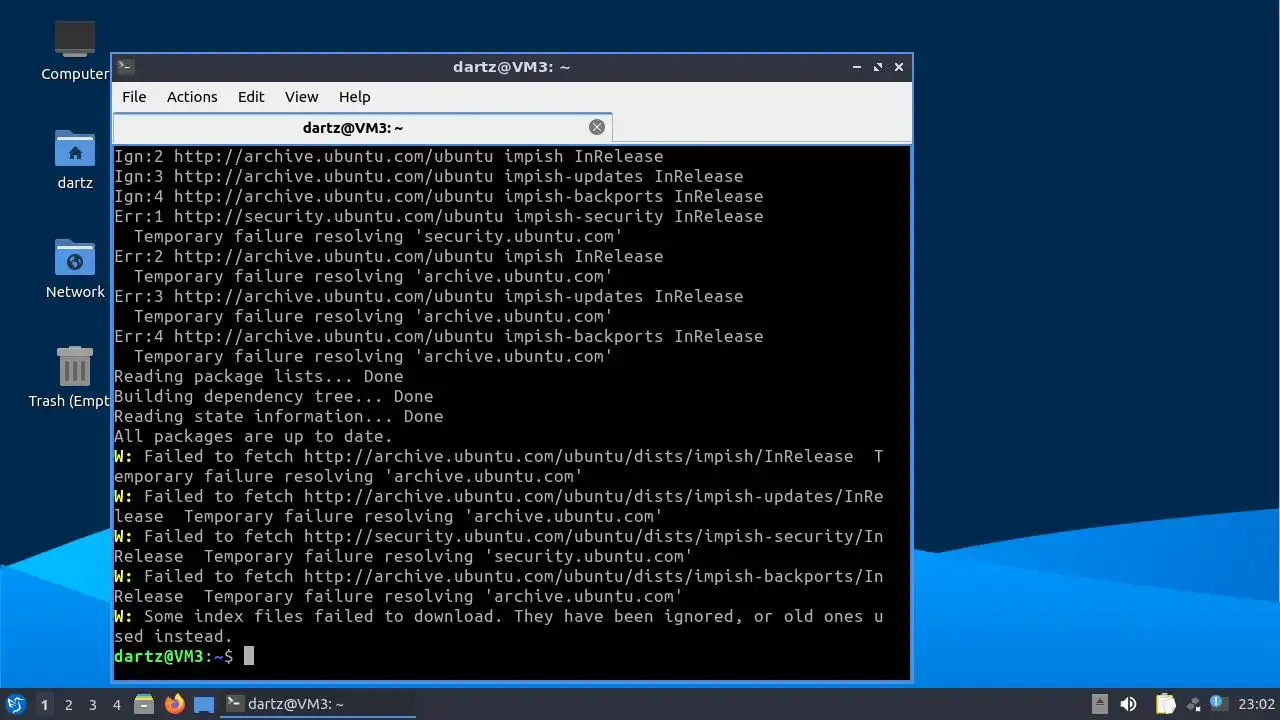
Task: Click the 'Reading package lists... Done' line
Action: pos(258,376)
